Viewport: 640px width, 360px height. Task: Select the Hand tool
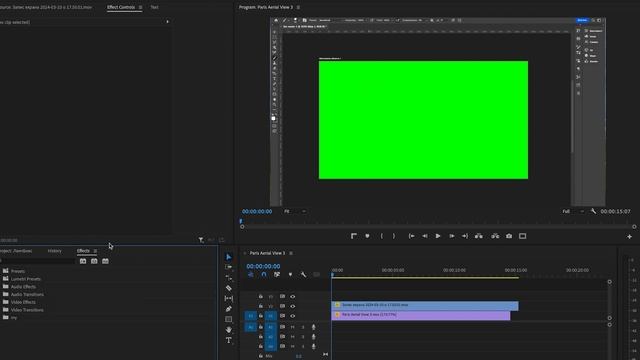pyautogui.click(x=229, y=330)
